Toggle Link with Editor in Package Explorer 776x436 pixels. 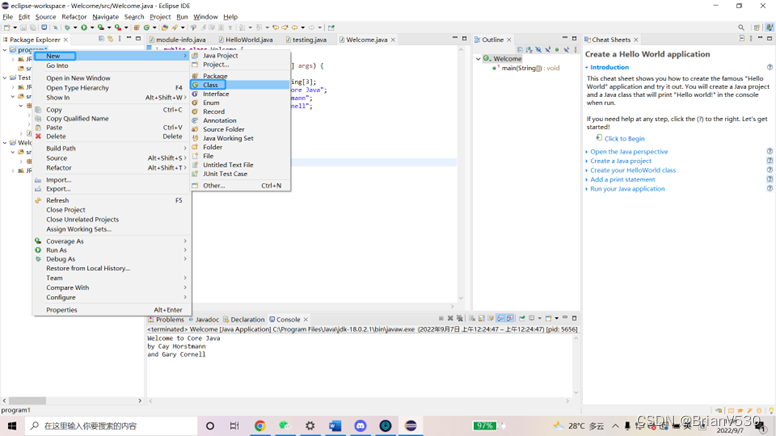click(x=110, y=39)
